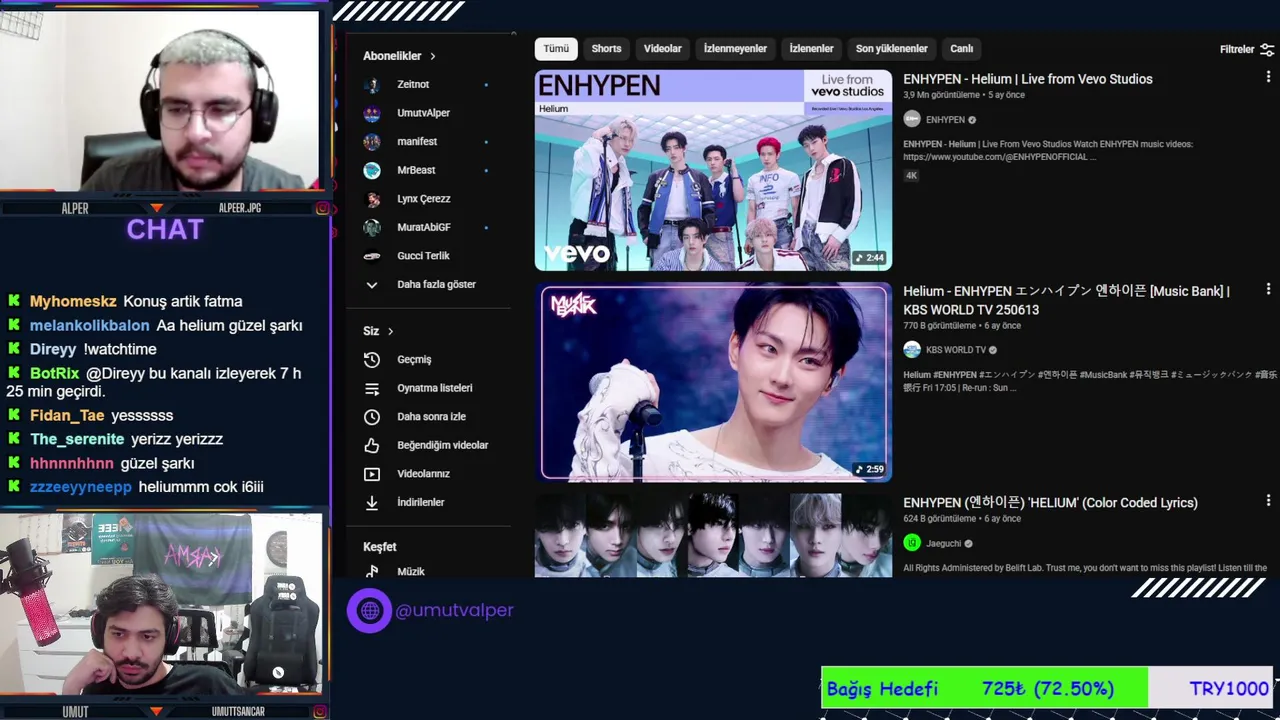Click BotRix username in chat
This screenshot has width=1280, height=720.
(x=55, y=373)
